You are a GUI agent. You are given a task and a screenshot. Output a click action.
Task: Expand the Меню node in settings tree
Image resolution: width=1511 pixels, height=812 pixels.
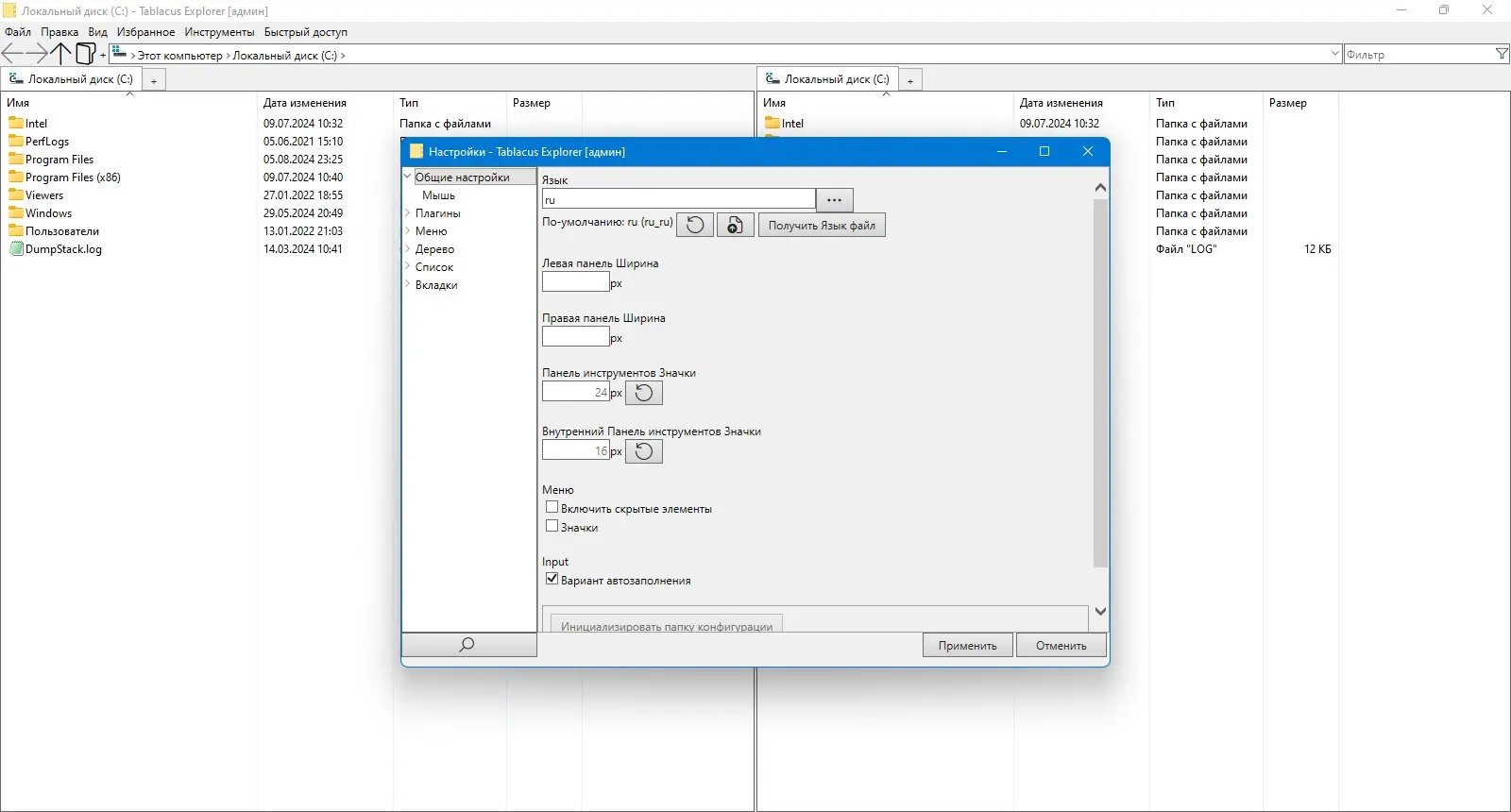coord(408,230)
